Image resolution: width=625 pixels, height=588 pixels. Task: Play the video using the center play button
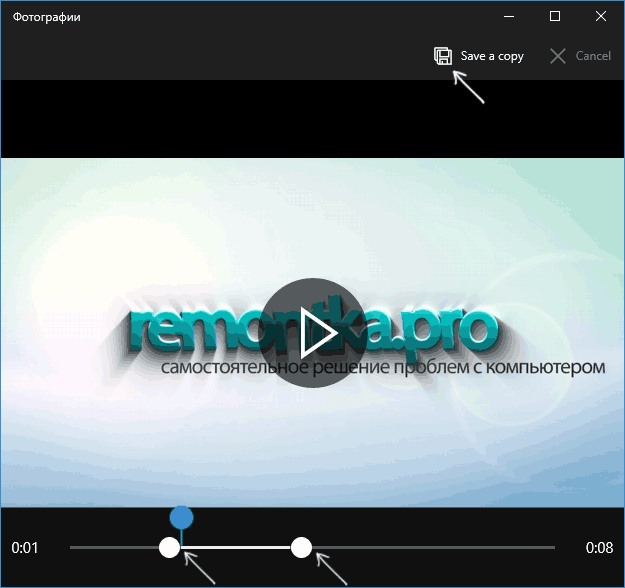[313, 333]
